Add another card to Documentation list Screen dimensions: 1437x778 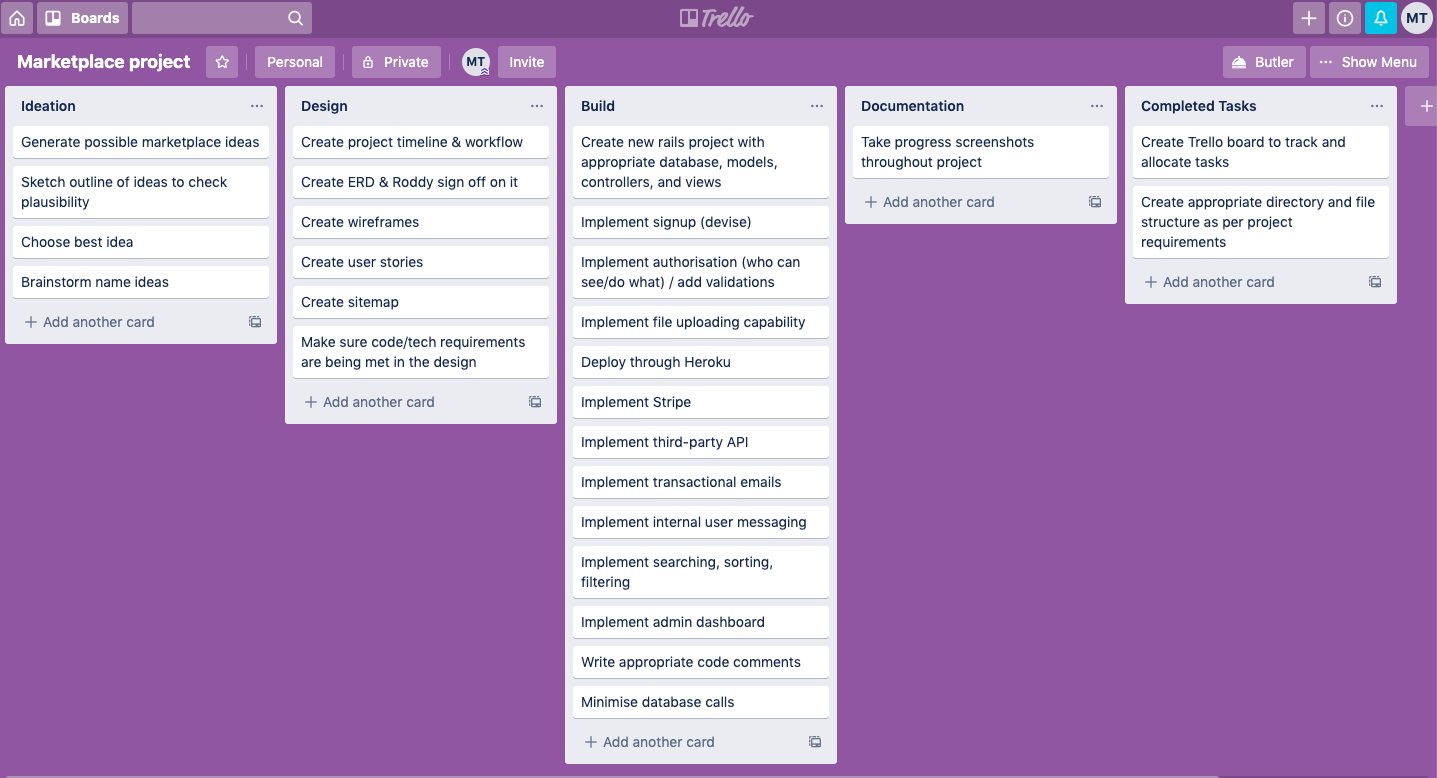click(929, 202)
